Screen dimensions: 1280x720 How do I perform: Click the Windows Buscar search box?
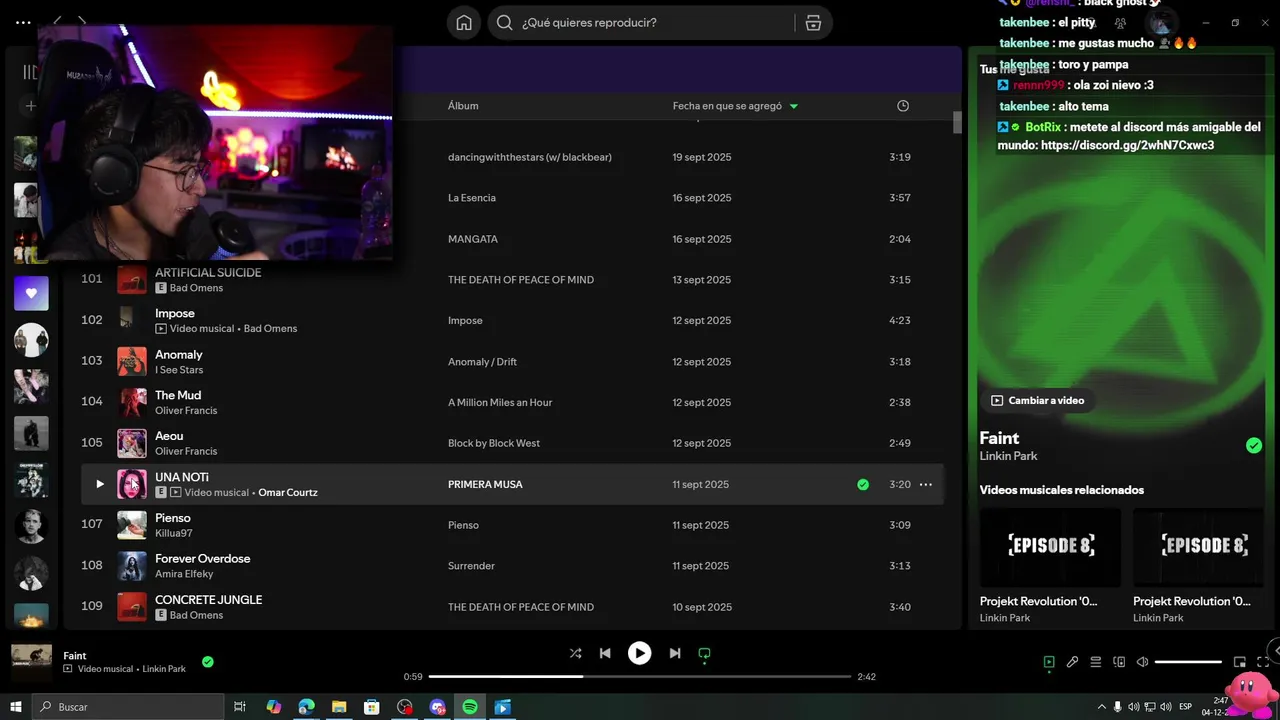point(128,707)
